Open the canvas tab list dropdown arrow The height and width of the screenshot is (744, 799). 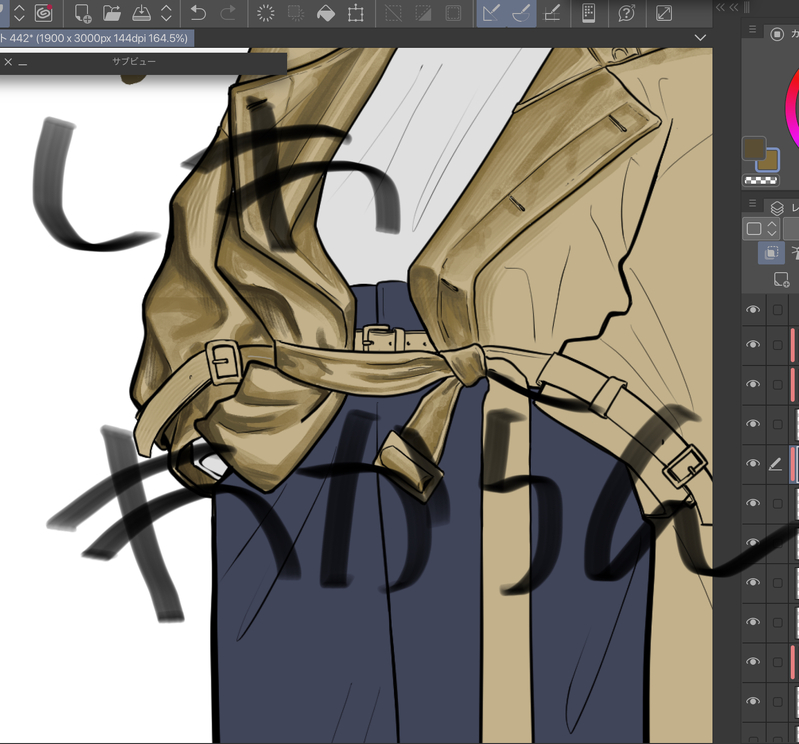click(701, 38)
